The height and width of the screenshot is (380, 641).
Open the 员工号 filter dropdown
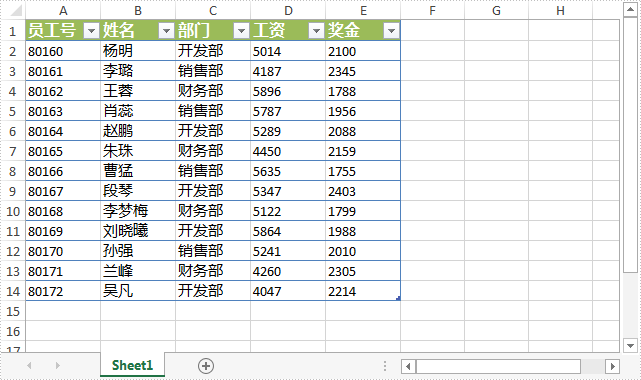tap(92, 31)
